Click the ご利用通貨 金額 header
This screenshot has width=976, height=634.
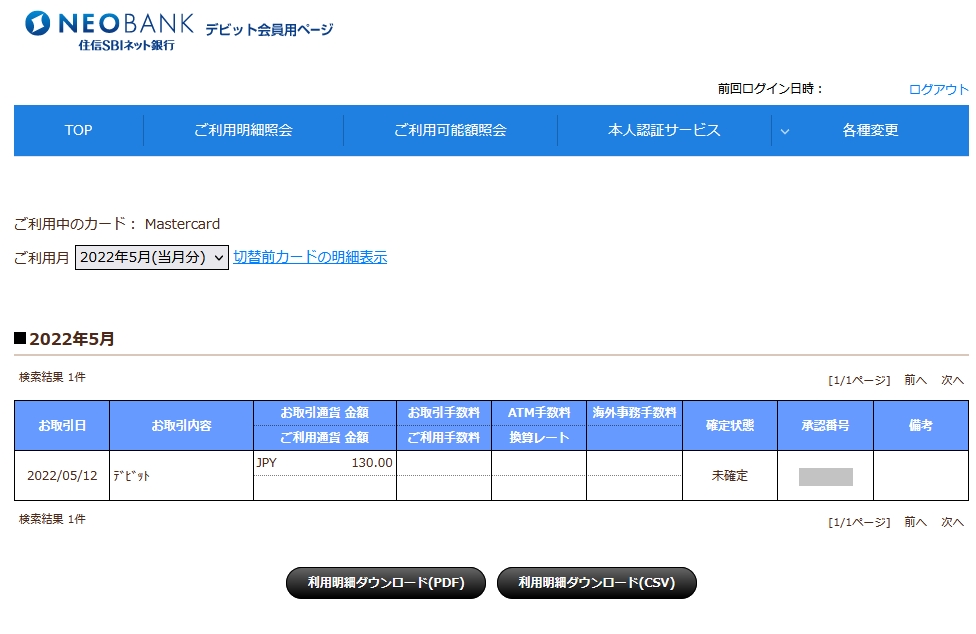point(324,437)
